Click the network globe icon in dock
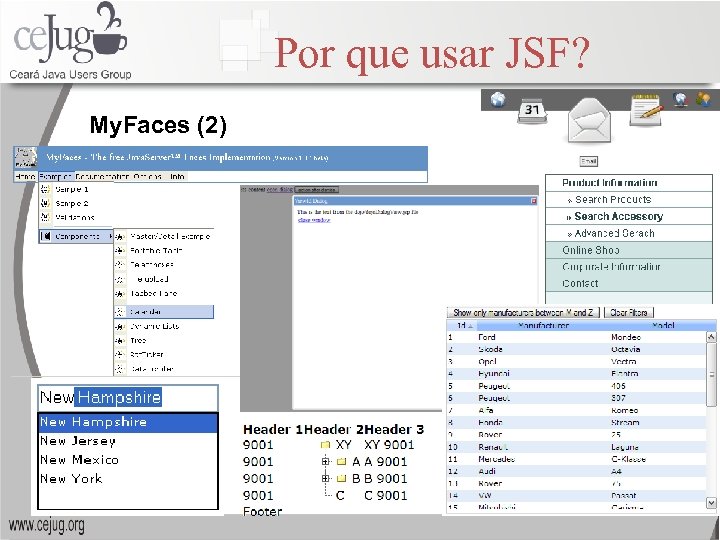 681,99
